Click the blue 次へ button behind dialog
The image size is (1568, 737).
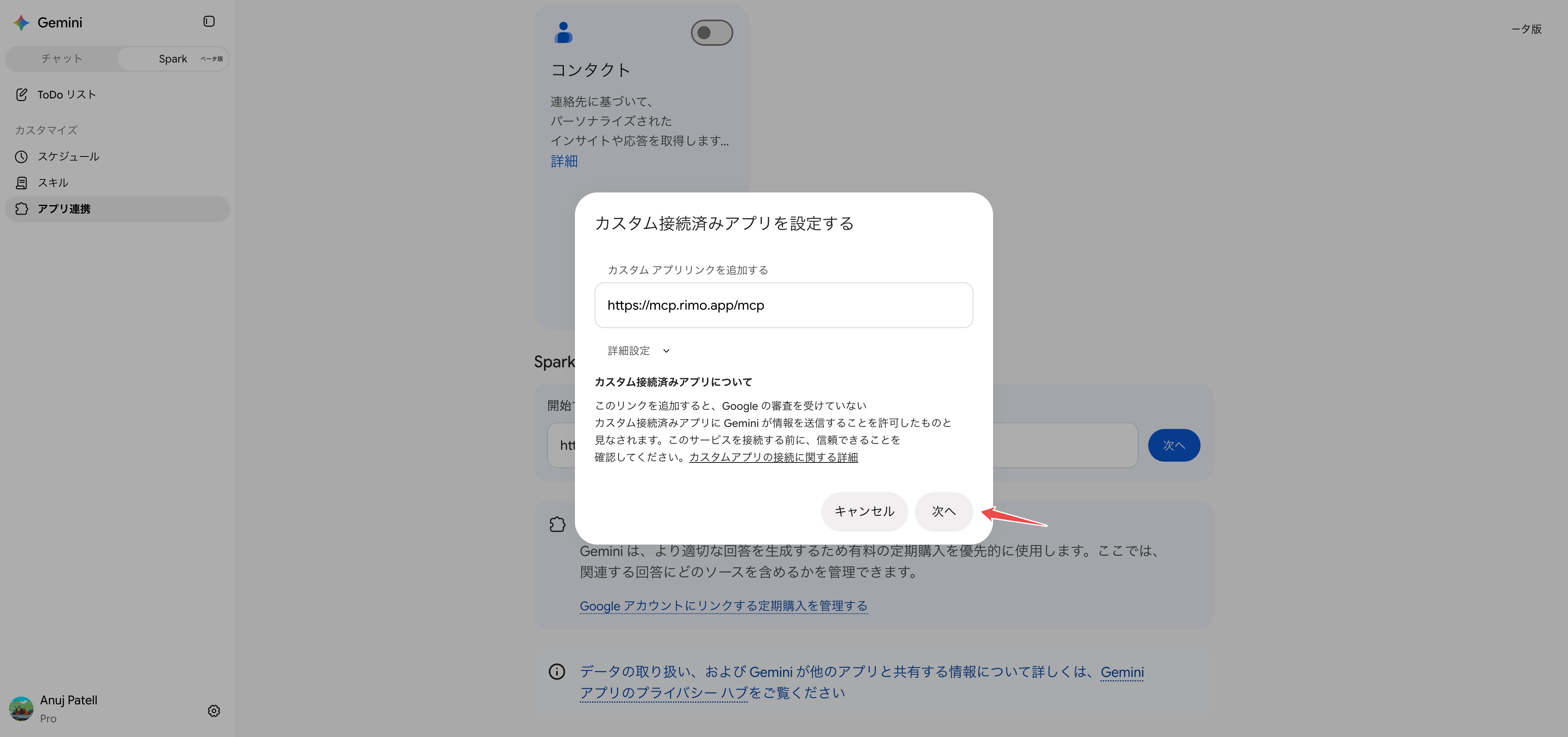[x=1174, y=445]
